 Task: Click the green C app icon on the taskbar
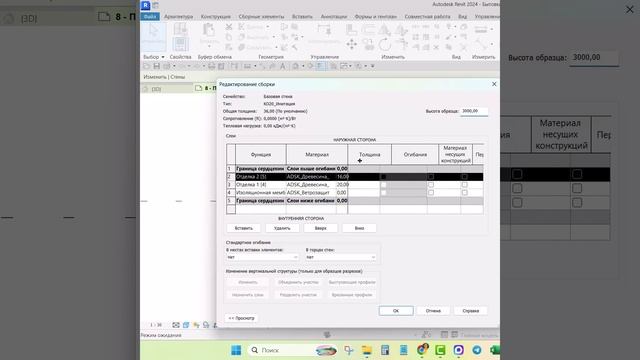tap(440, 350)
